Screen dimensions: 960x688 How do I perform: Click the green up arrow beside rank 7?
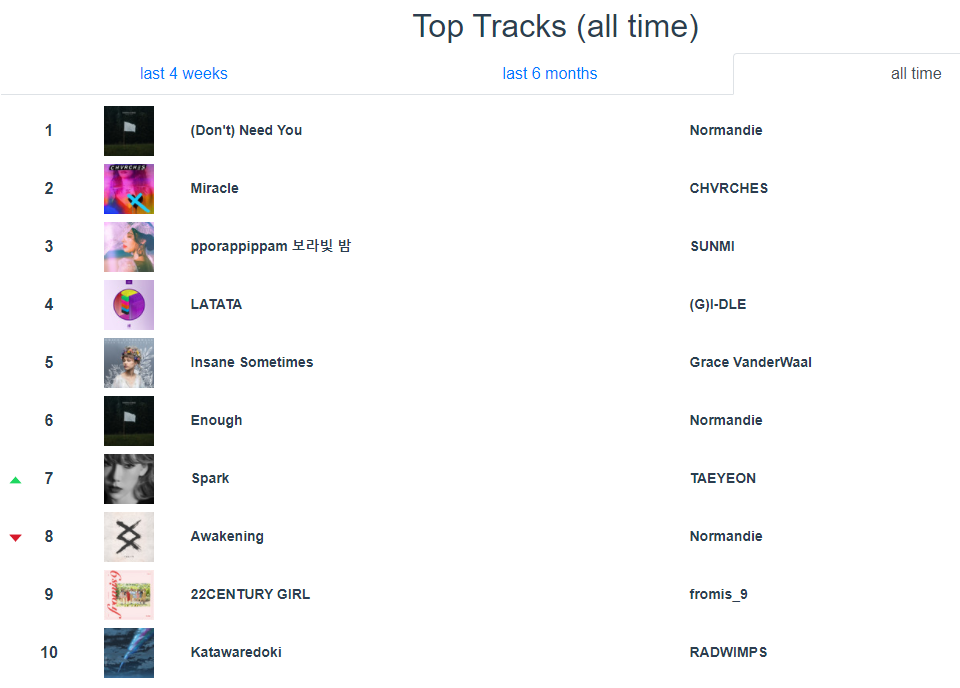(16, 480)
